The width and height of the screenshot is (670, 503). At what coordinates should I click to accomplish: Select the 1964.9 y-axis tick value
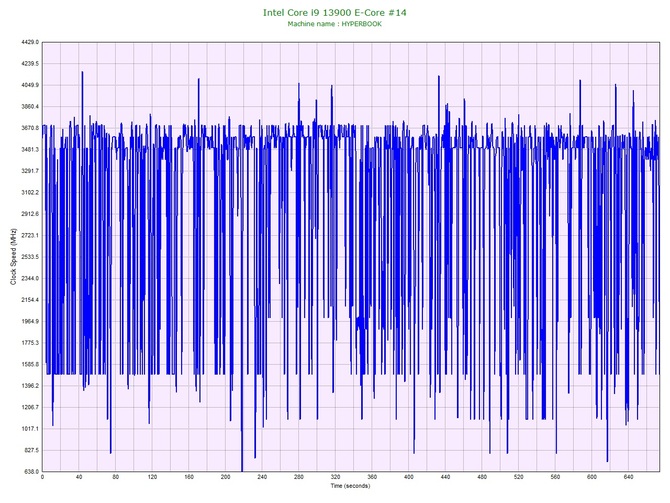tap(29, 321)
